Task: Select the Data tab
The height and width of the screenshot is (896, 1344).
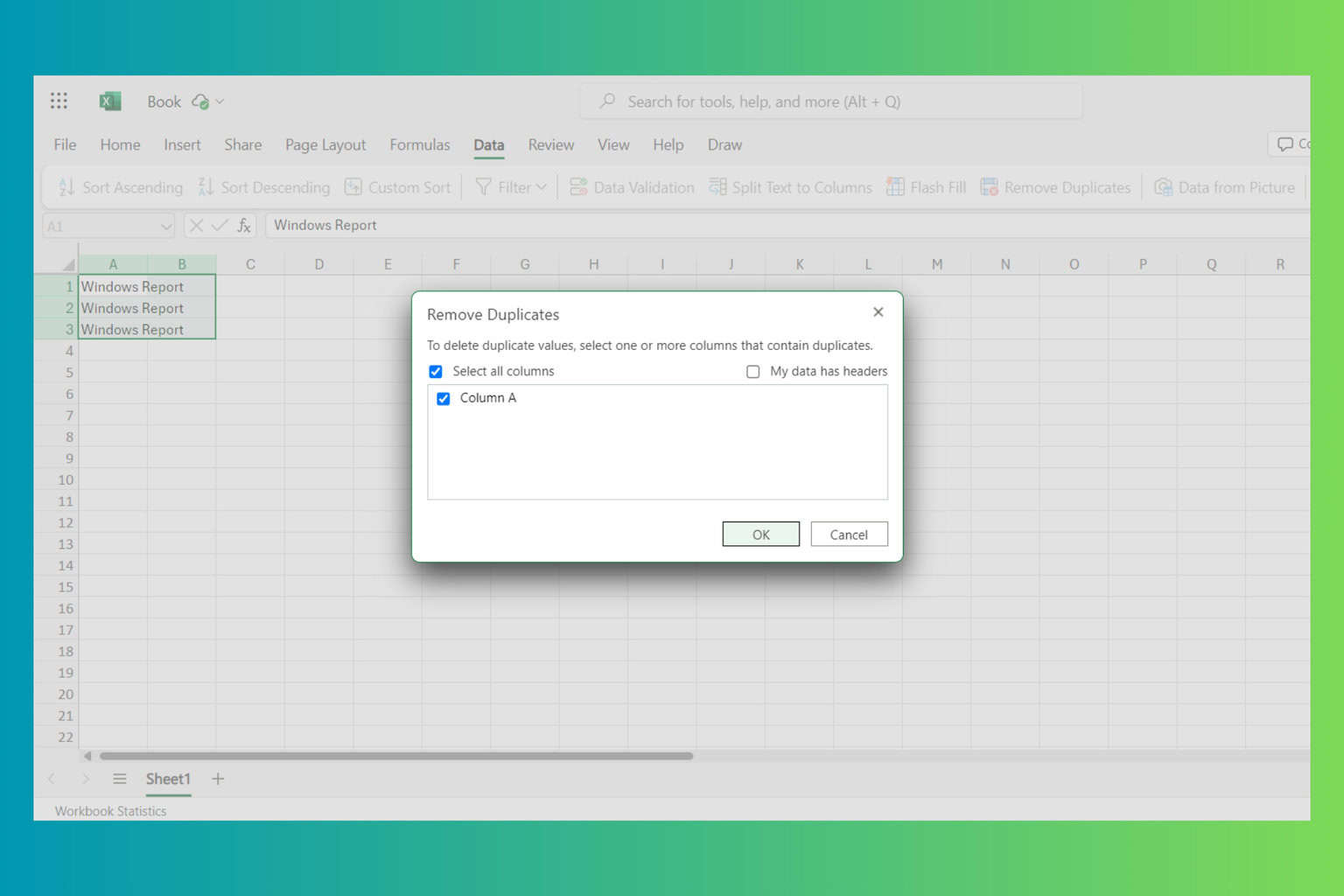Action: 488,145
